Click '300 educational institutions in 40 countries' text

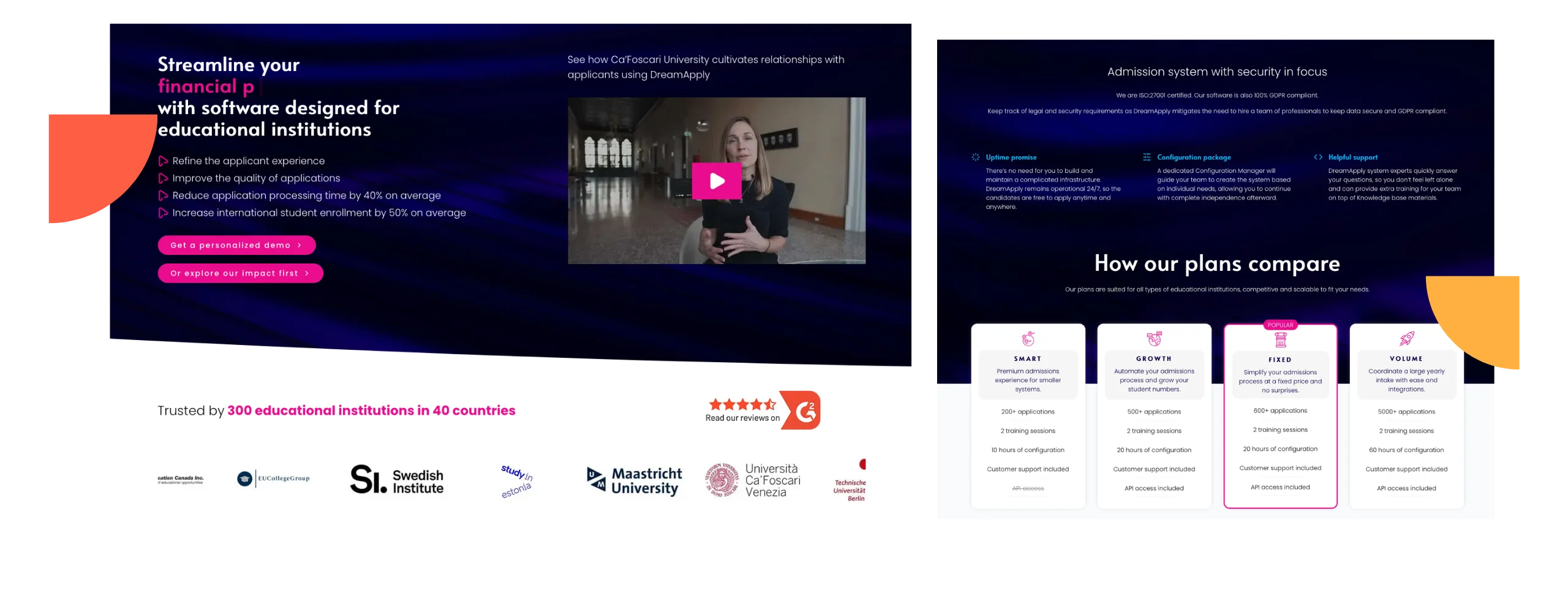[371, 411]
